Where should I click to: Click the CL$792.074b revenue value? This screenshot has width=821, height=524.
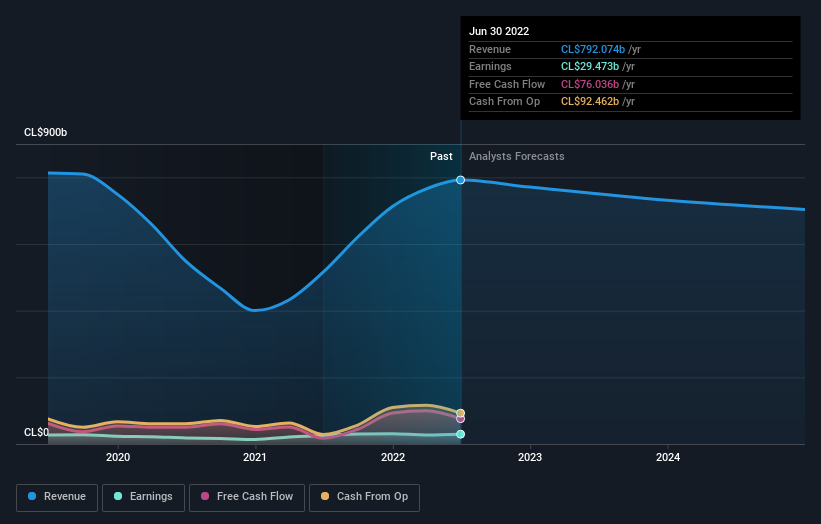(x=593, y=49)
